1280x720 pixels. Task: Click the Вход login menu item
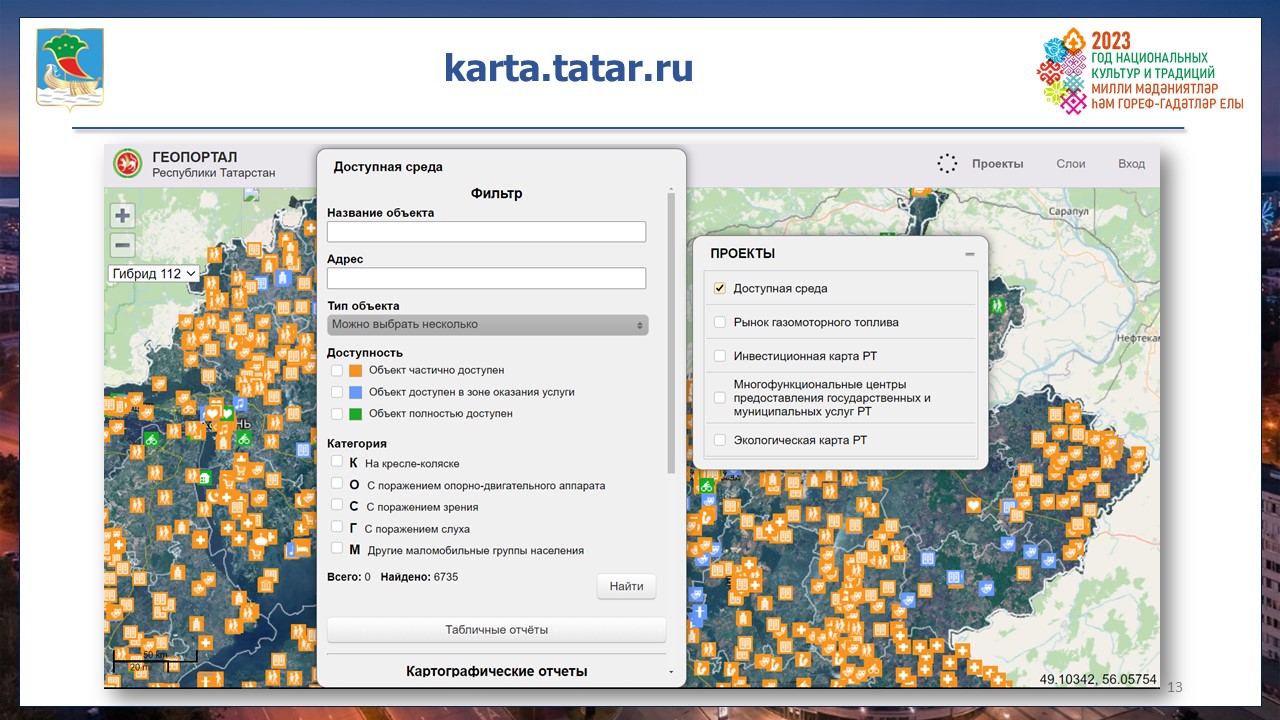click(x=1131, y=164)
